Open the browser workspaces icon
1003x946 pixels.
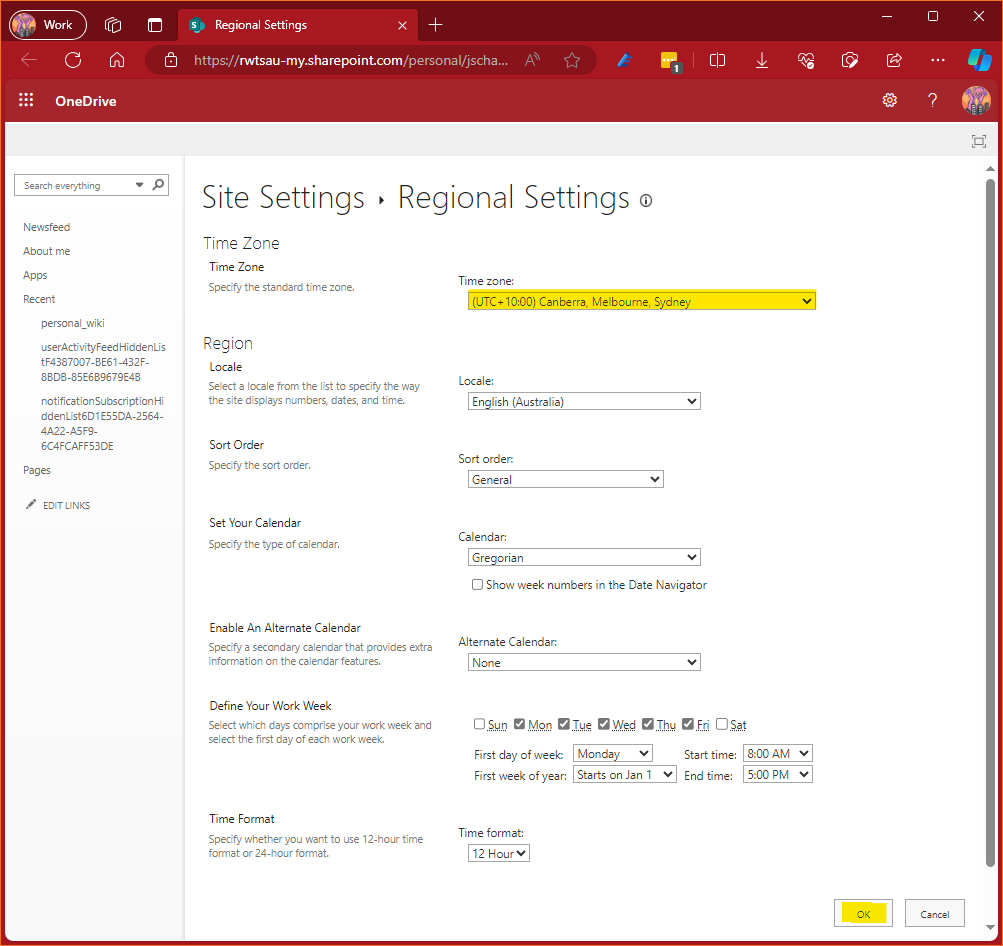click(x=113, y=25)
